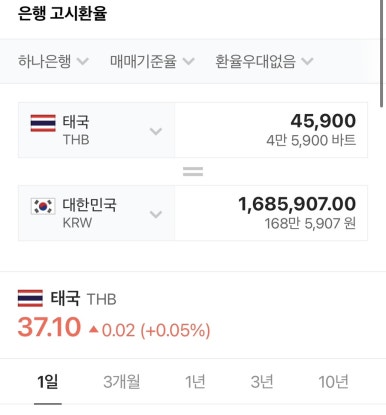The width and height of the screenshot is (386, 415).
Task: Click the Thailand flag beside 태국 THB heading
Action: tap(30, 298)
